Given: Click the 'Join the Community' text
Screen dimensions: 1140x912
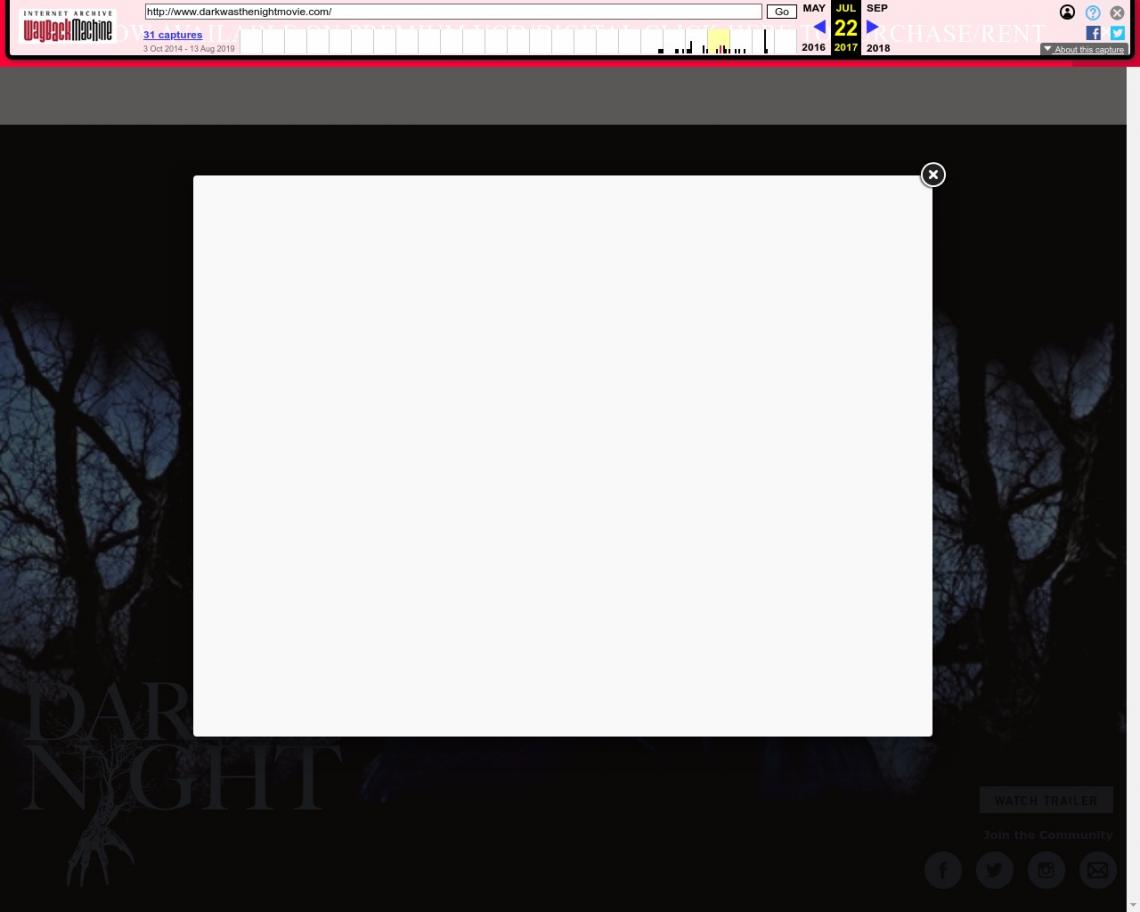Looking at the screenshot, I should 1048,835.
